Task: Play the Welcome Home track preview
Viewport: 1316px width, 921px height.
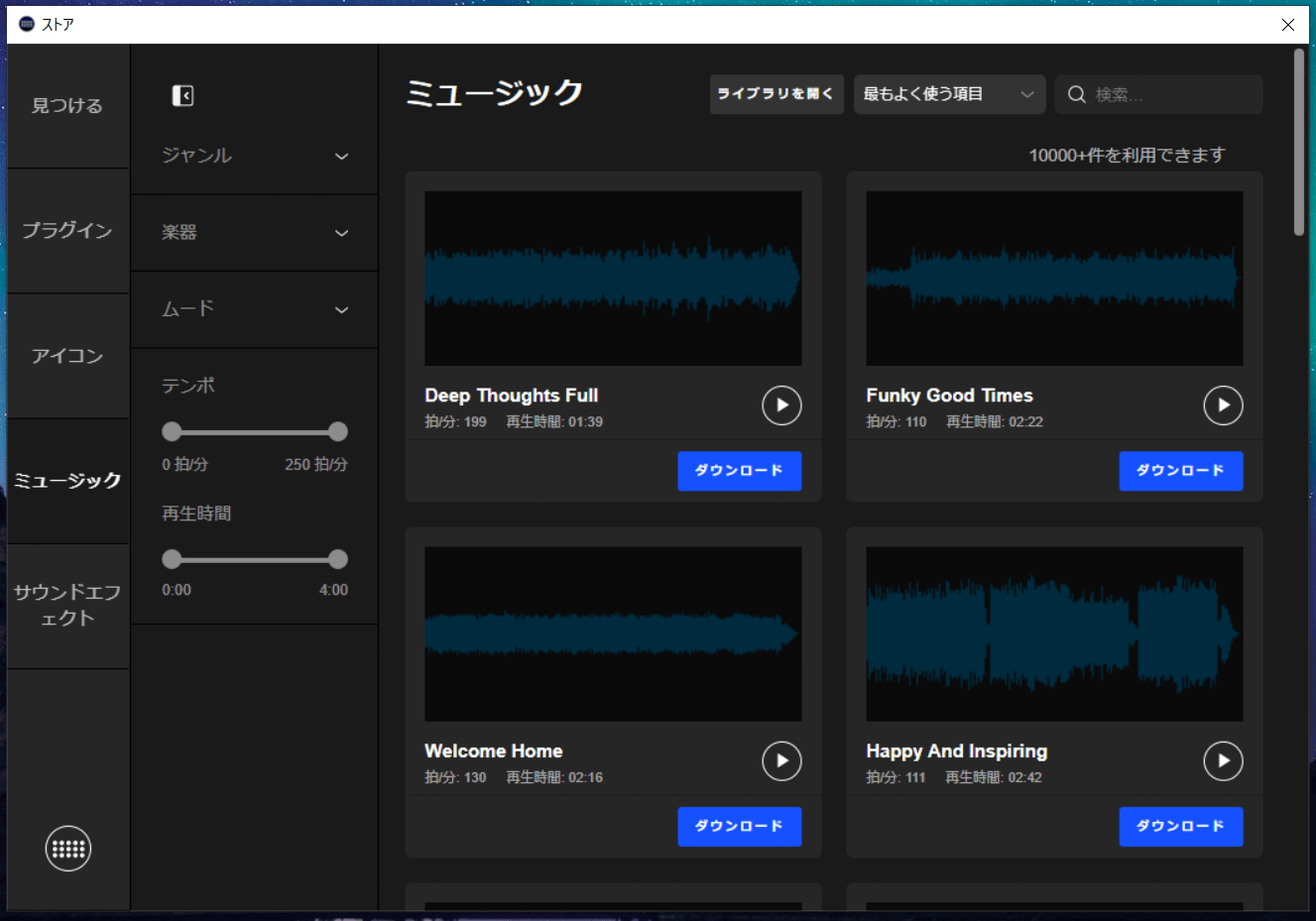Action: [781, 761]
